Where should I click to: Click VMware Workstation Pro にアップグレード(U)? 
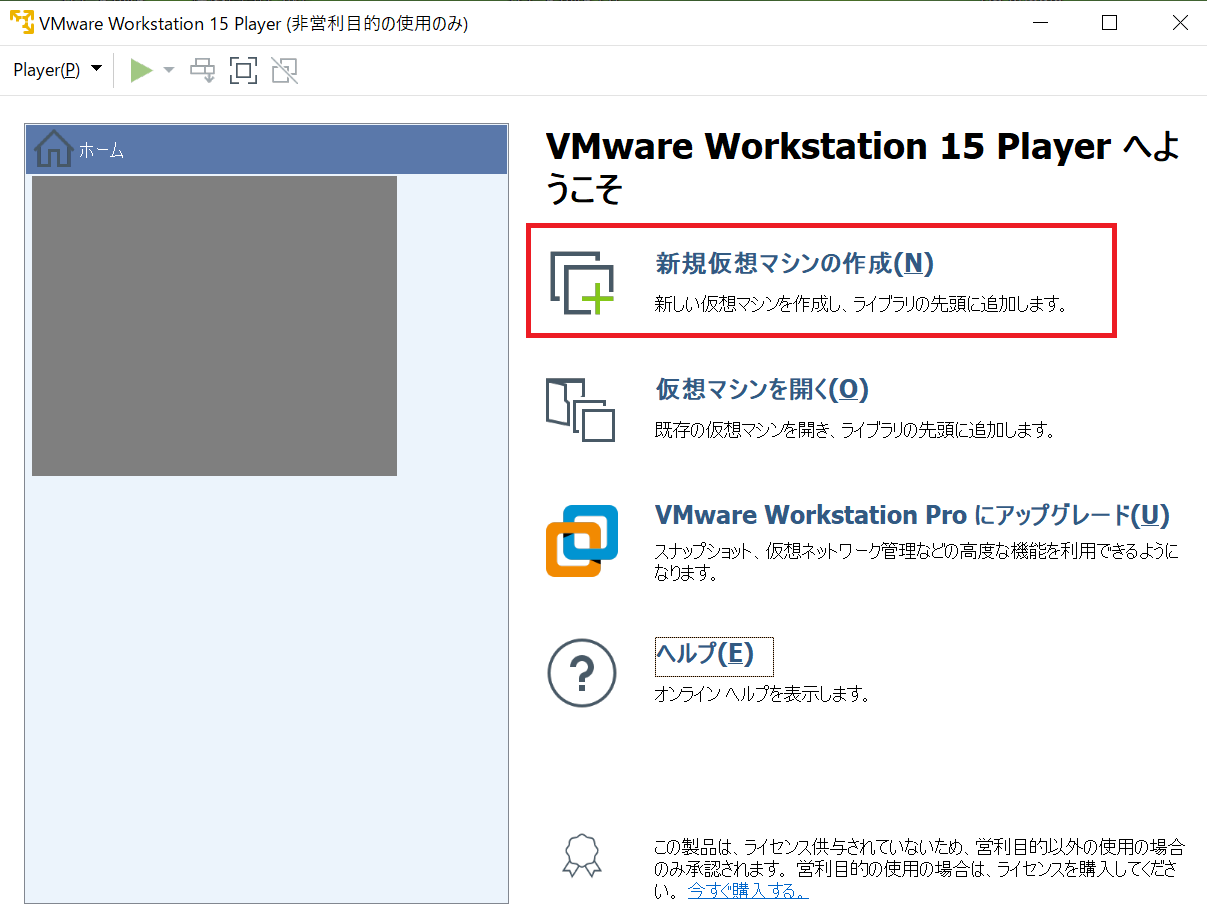912,515
